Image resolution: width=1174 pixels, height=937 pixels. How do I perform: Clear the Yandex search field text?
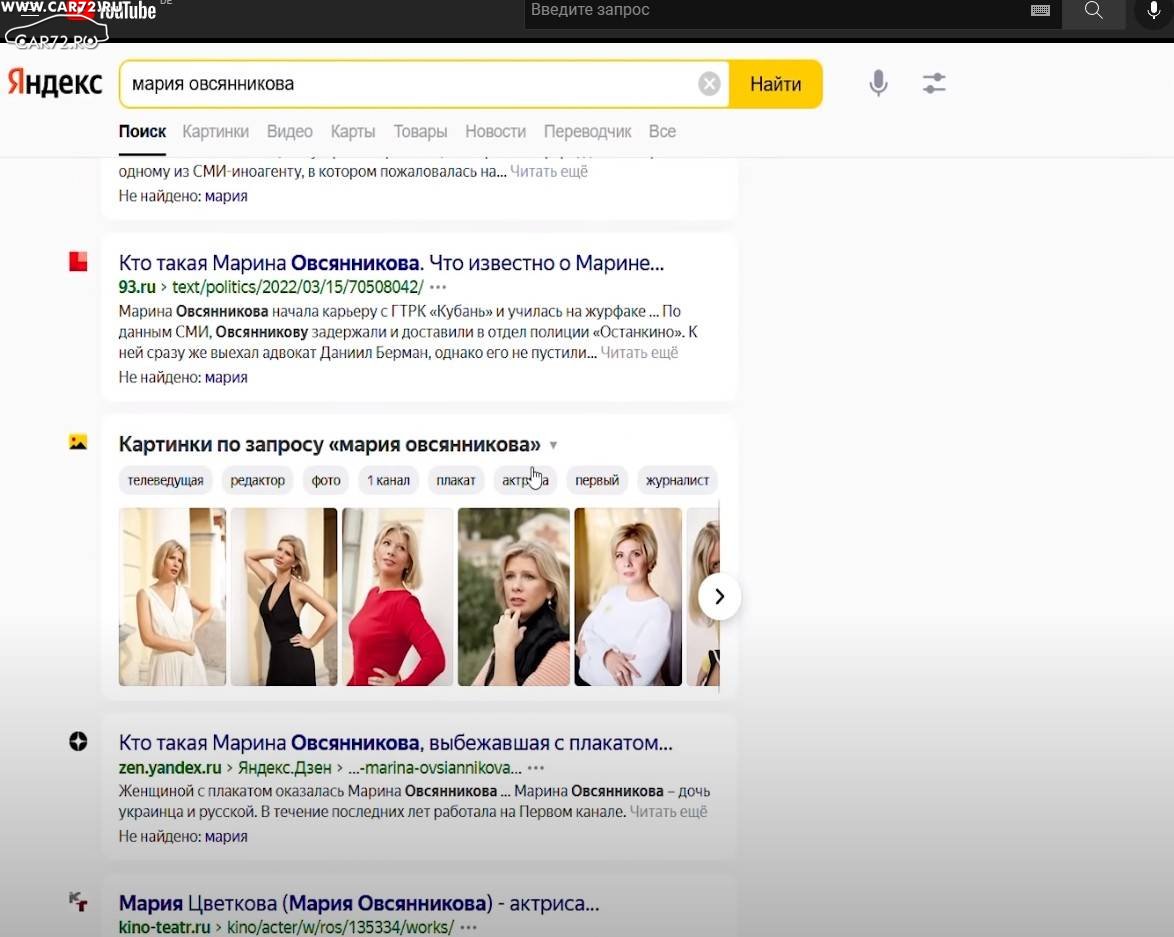click(x=709, y=84)
